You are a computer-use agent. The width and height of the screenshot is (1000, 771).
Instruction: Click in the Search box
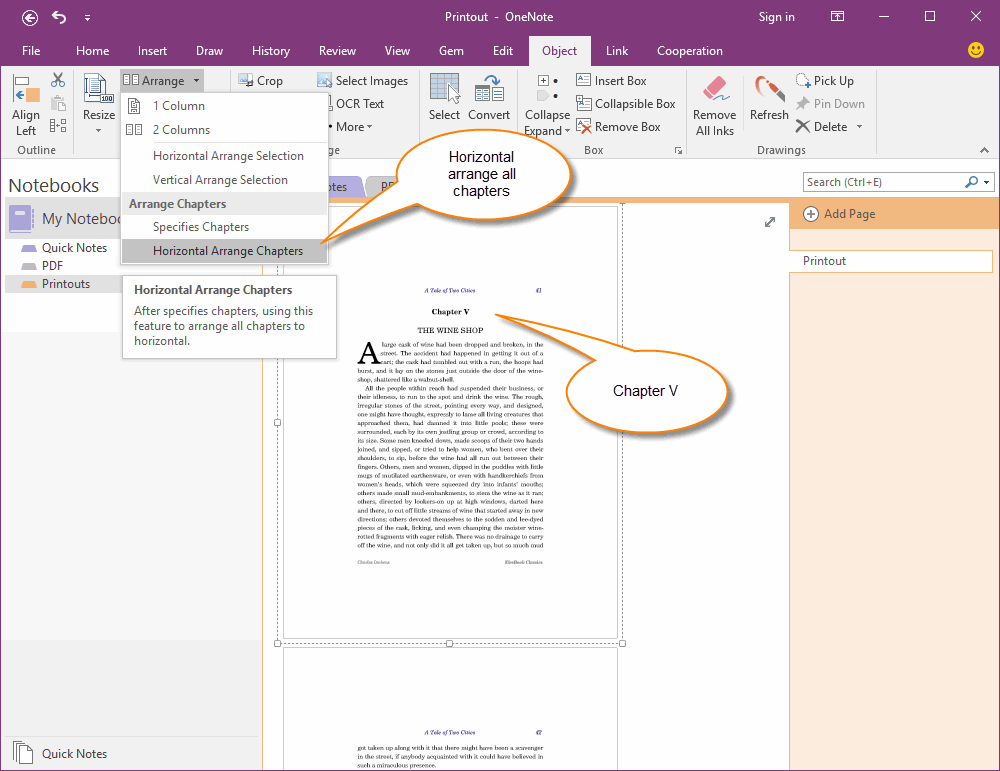pyautogui.click(x=882, y=182)
